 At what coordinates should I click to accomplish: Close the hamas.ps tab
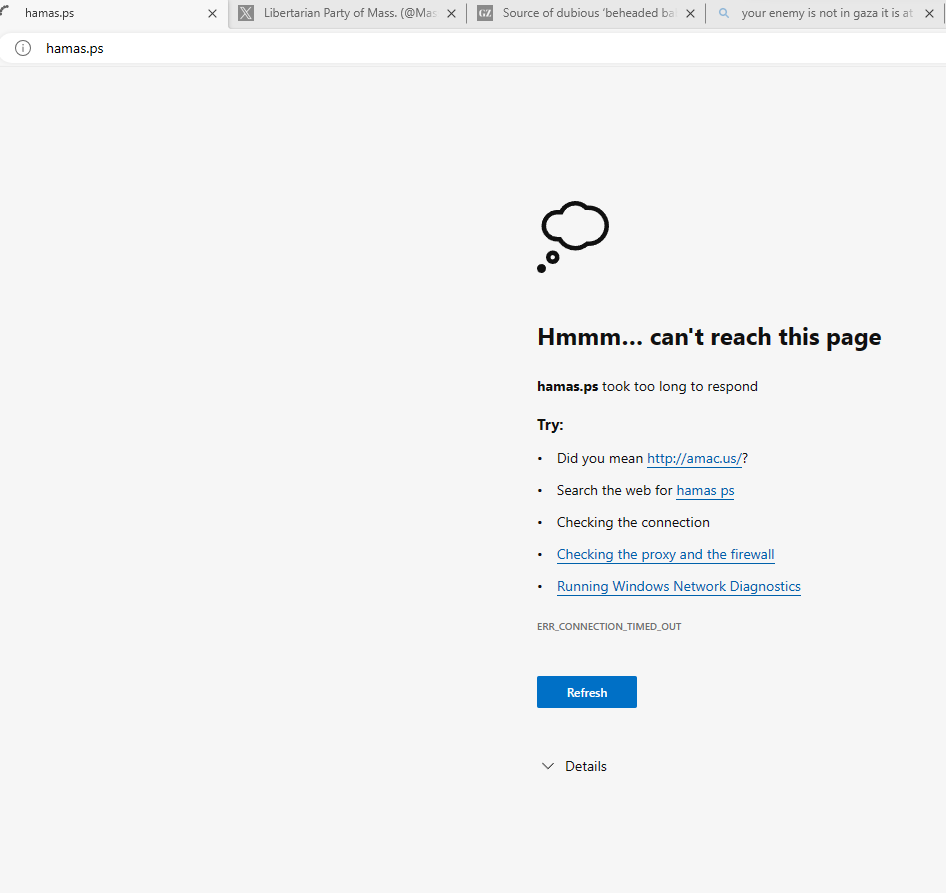tap(212, 13)
